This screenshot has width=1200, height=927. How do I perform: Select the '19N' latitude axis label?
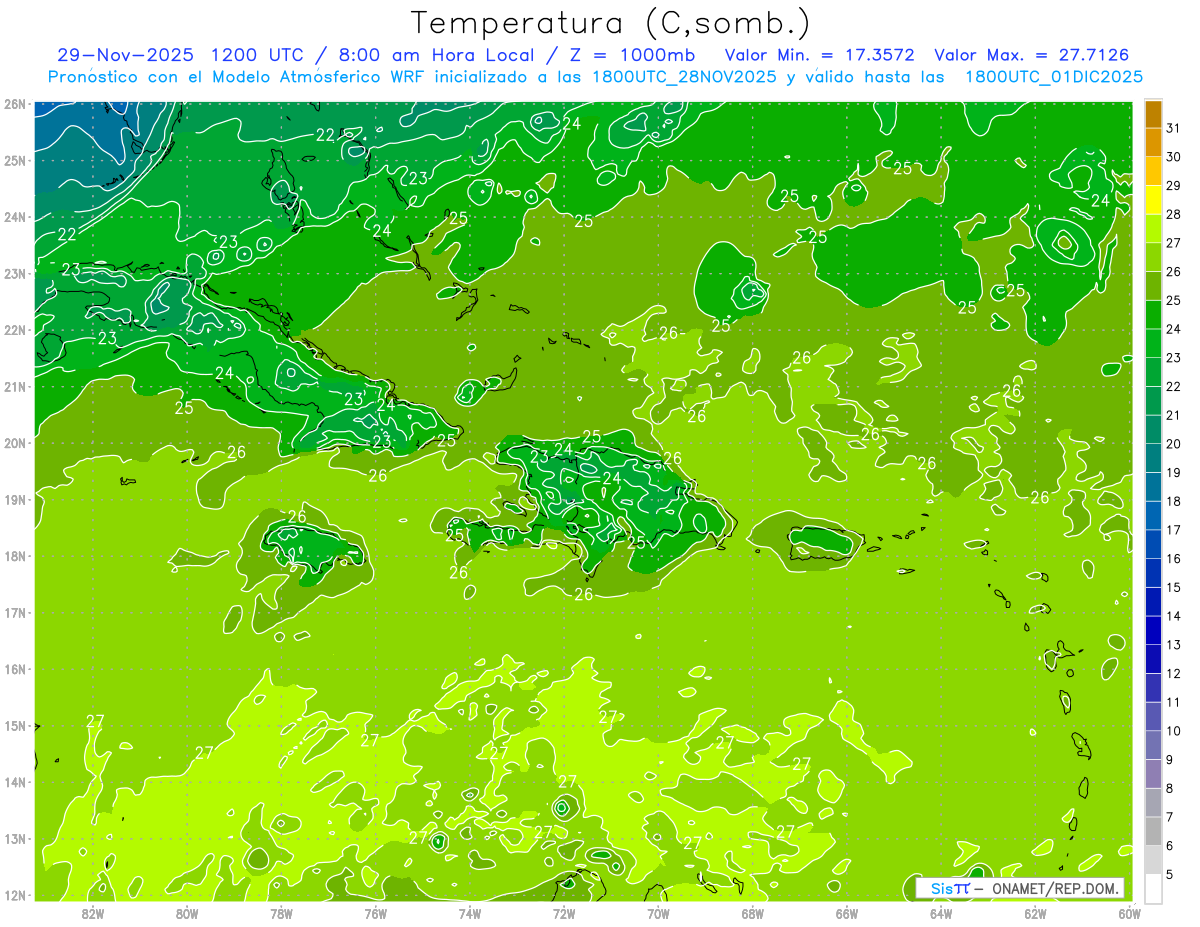(14, 499)
